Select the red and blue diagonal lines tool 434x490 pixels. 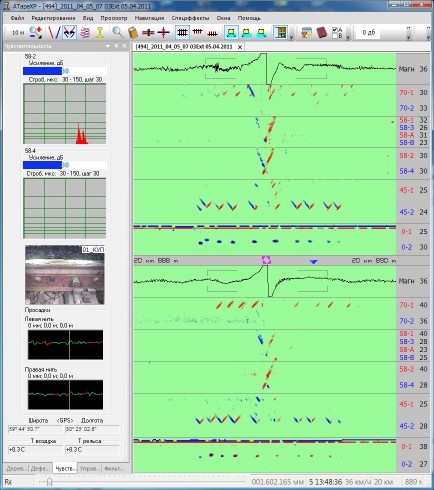(x=54, y=32)
